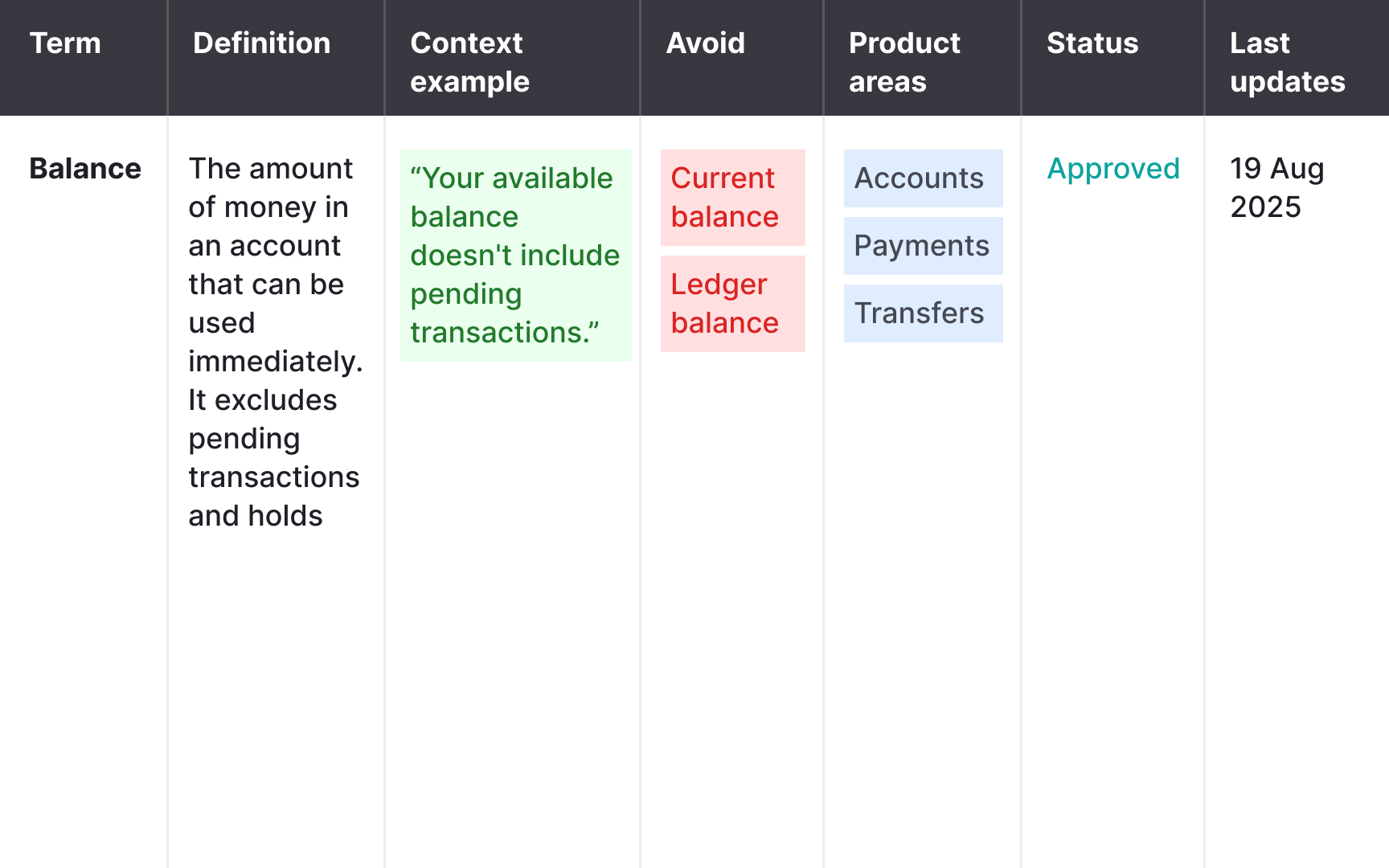The width and height of the screenshot is (1389, 868).
Task: Select the Last updates column header
Action: (x=1286, y=62)
